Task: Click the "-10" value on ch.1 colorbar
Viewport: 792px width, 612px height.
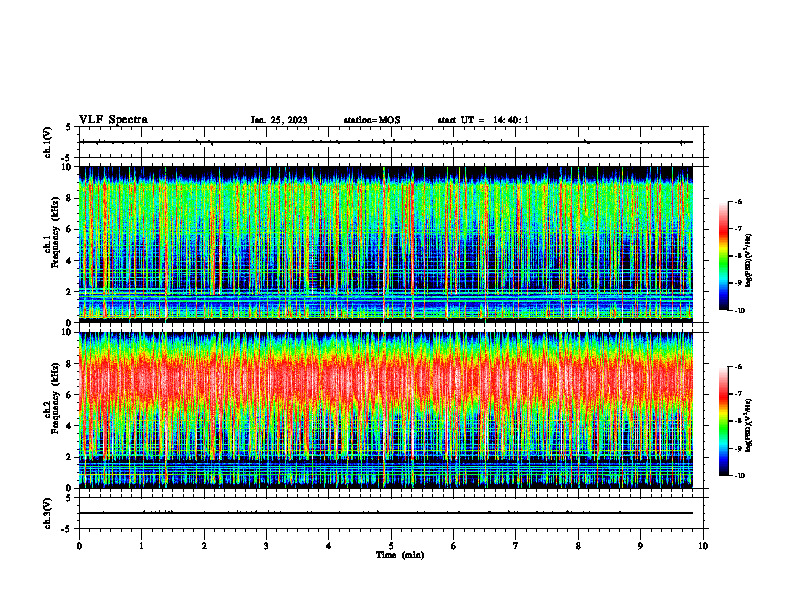Action: (739, 311)
